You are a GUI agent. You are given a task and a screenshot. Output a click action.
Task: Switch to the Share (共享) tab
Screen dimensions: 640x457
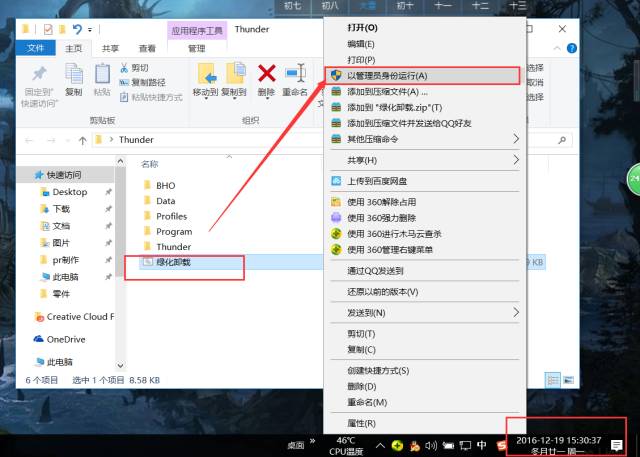(x=110, y=49)
